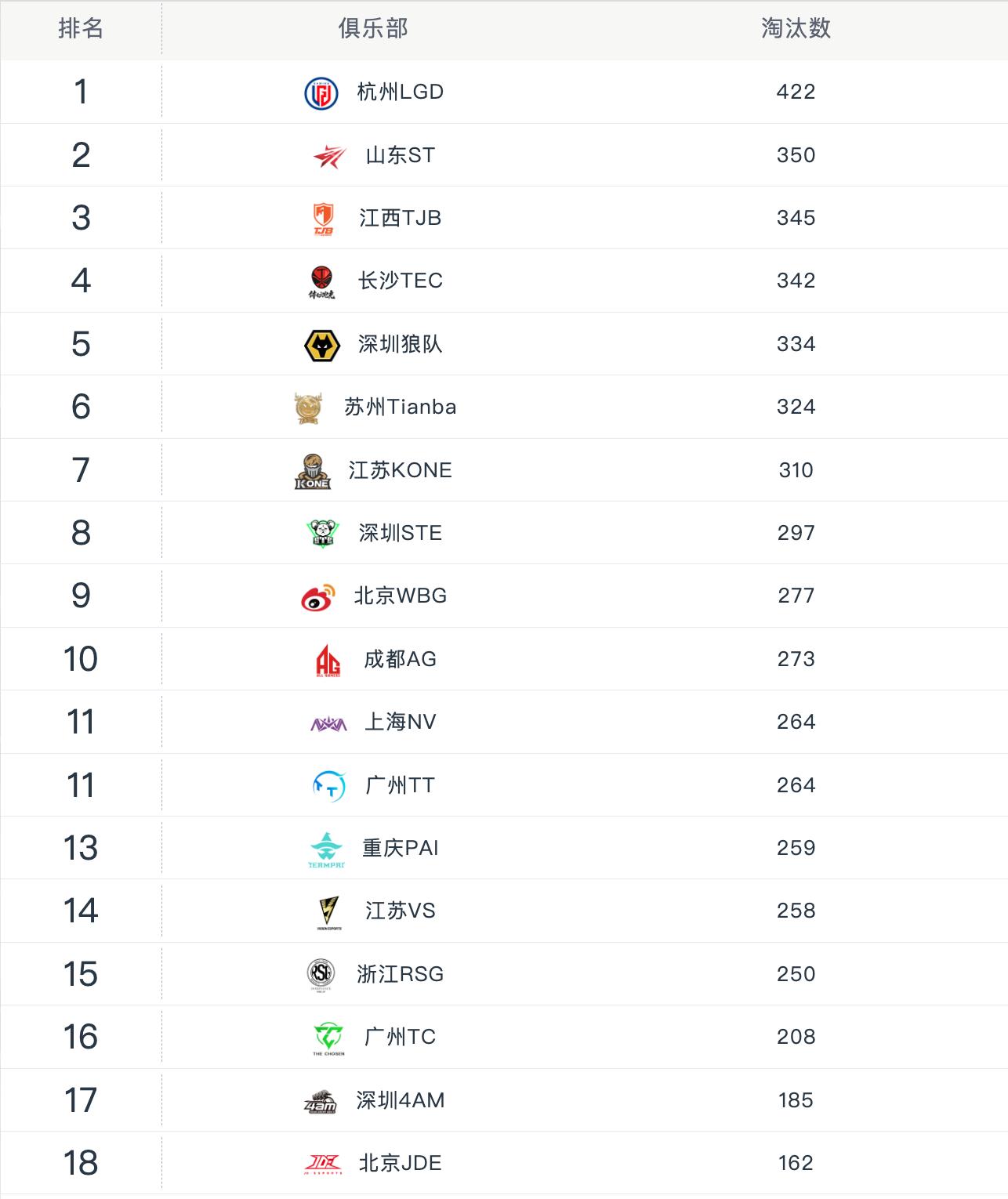The height and width of the screenshot is (1199, 1008).
Task: Open the 苏州Tianba club name link
Action: [401, 407]
